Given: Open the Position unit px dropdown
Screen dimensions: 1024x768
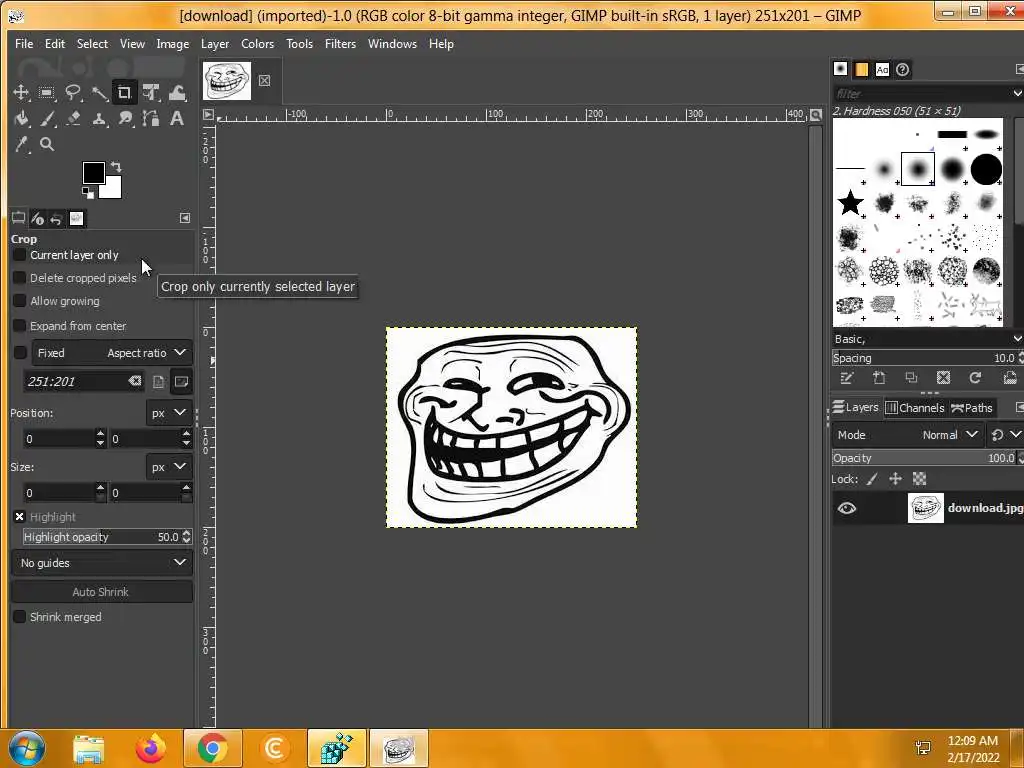Looking at the screenshot, I should [168, 413].
